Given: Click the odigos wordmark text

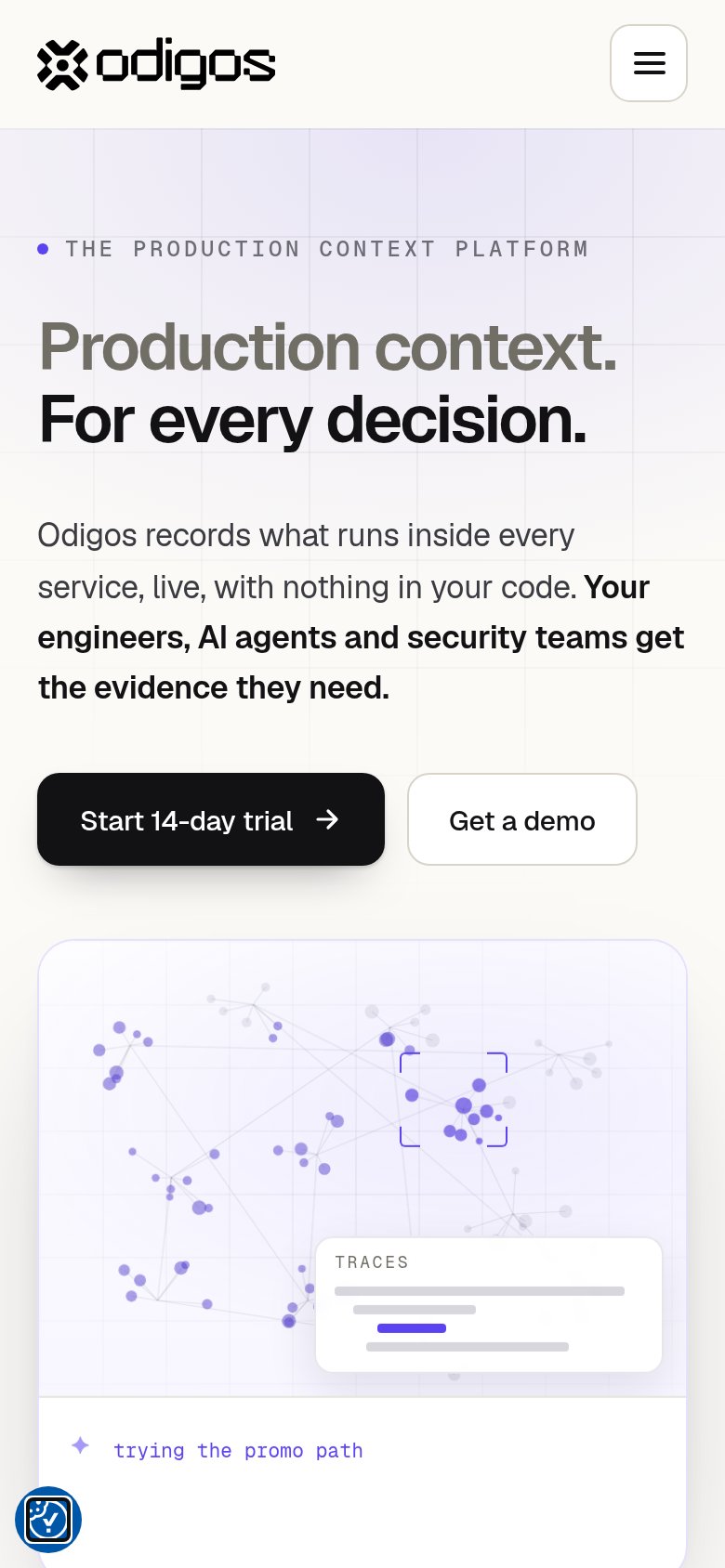Looking at the screenshot, I should [x=186, y=63].
